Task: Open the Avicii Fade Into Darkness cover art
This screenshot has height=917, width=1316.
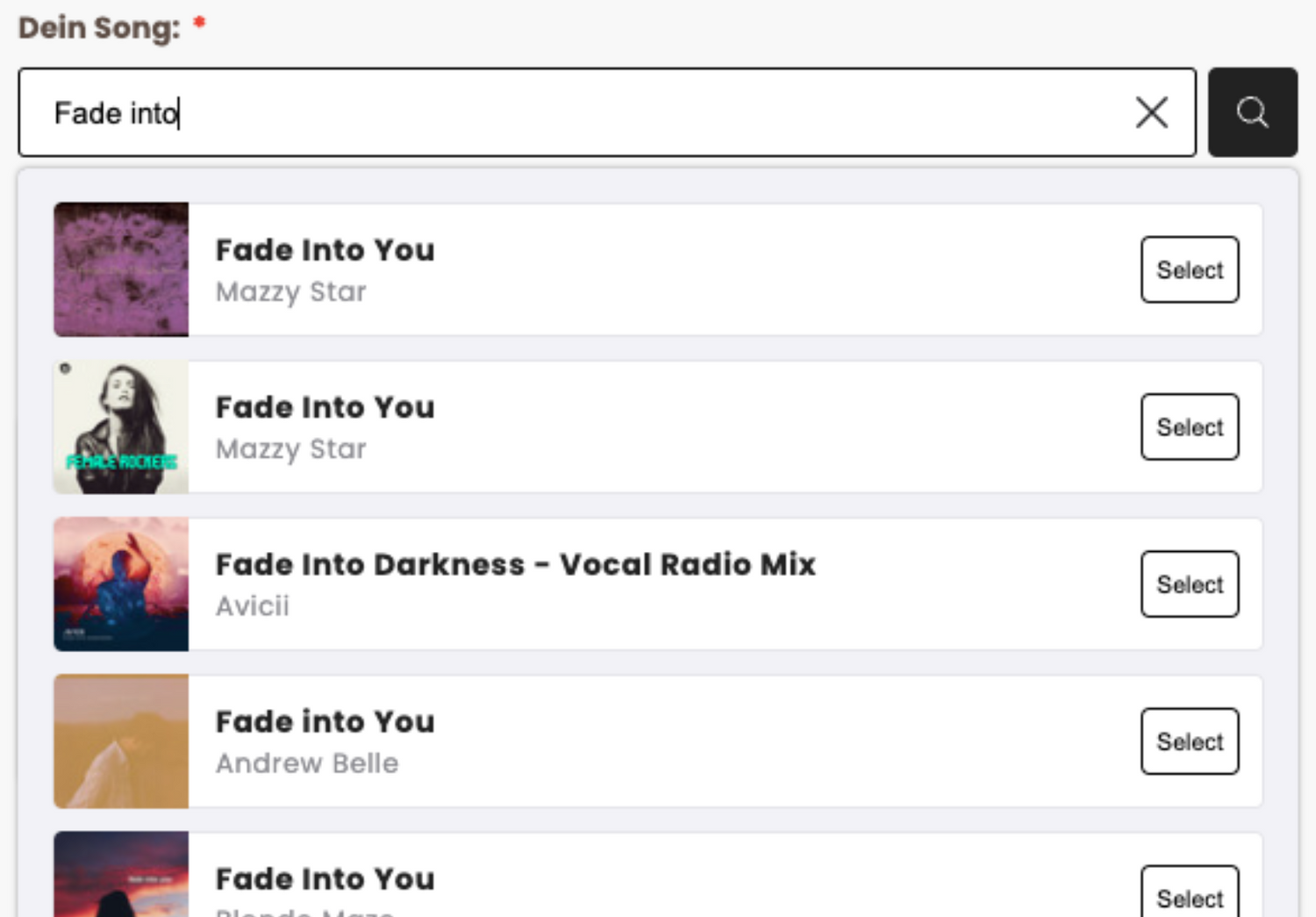Action: click(121, 584)
